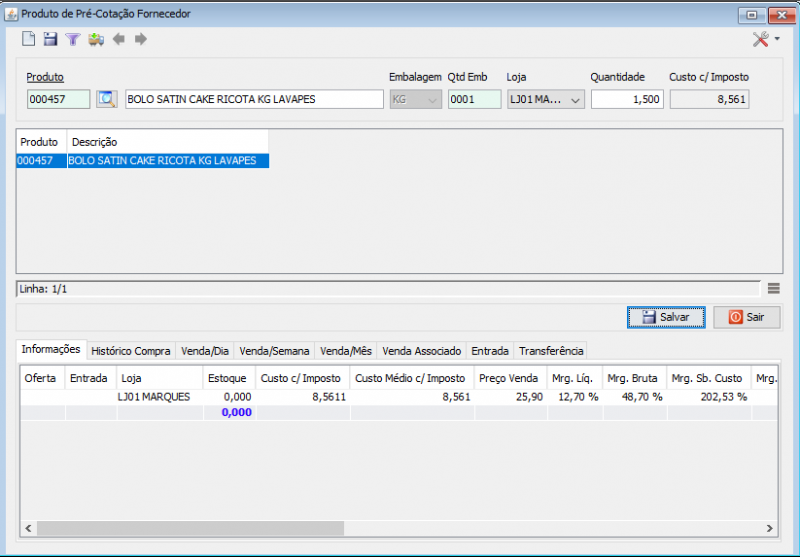Click the LJ01 MARQUES cell
The width and height of the screenshot is (800, 557).
click(160, 397)
